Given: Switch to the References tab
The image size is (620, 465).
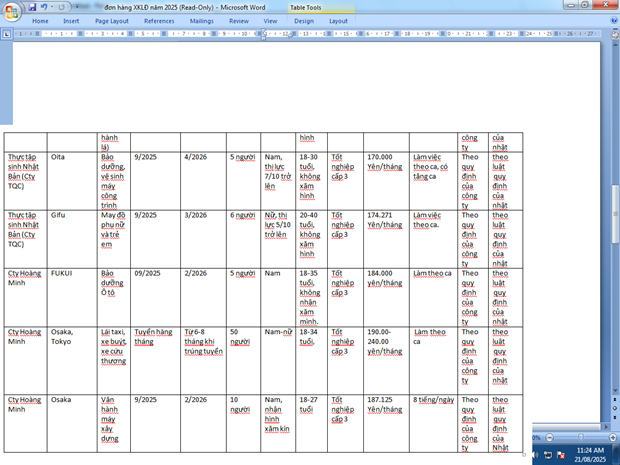Looking at the screenshot, I should tap(159, 21).
